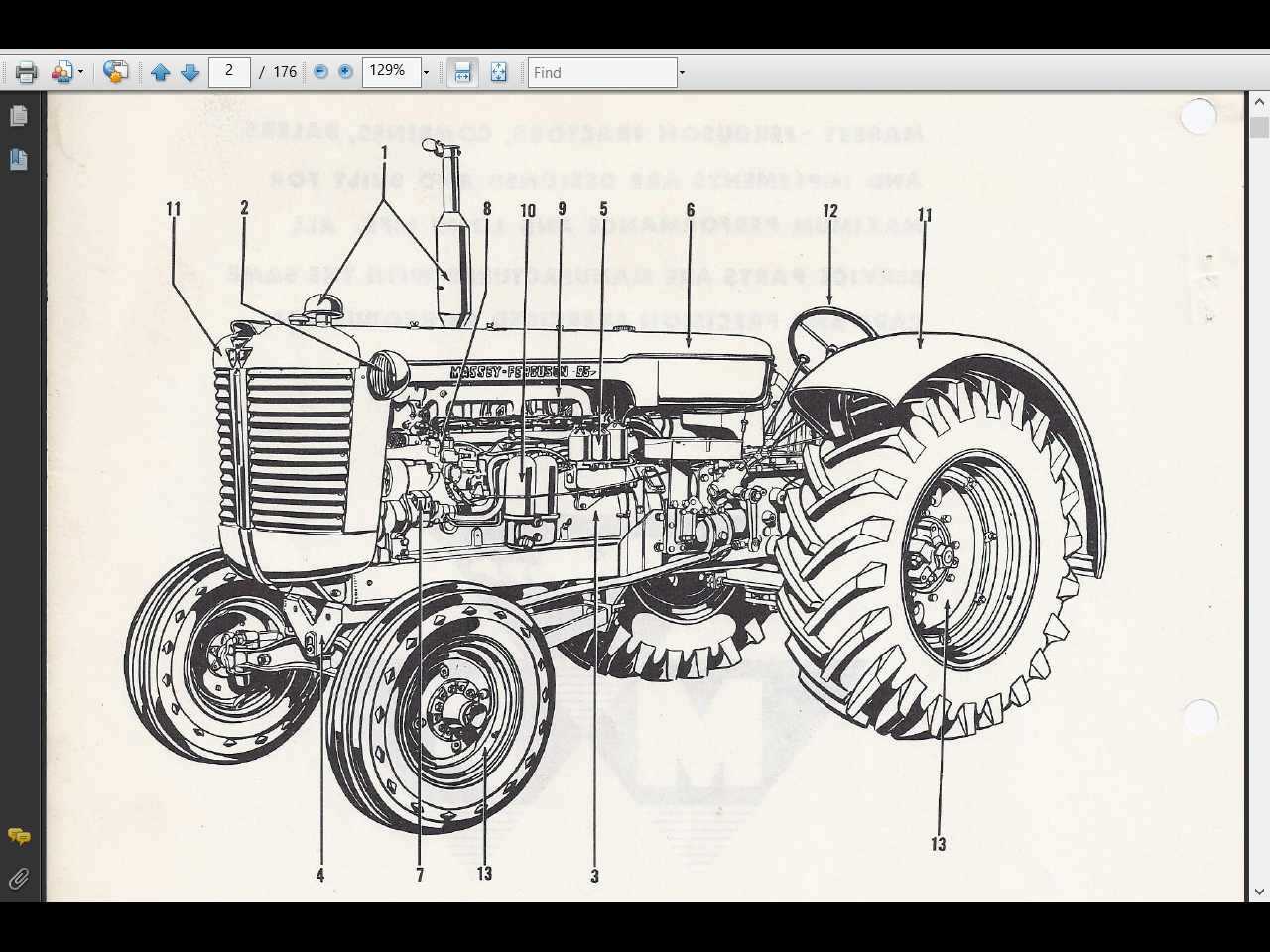Screen dimensions: 1270x952
Task: Open the Pages thumbnails panel
Action: (18, 116)
